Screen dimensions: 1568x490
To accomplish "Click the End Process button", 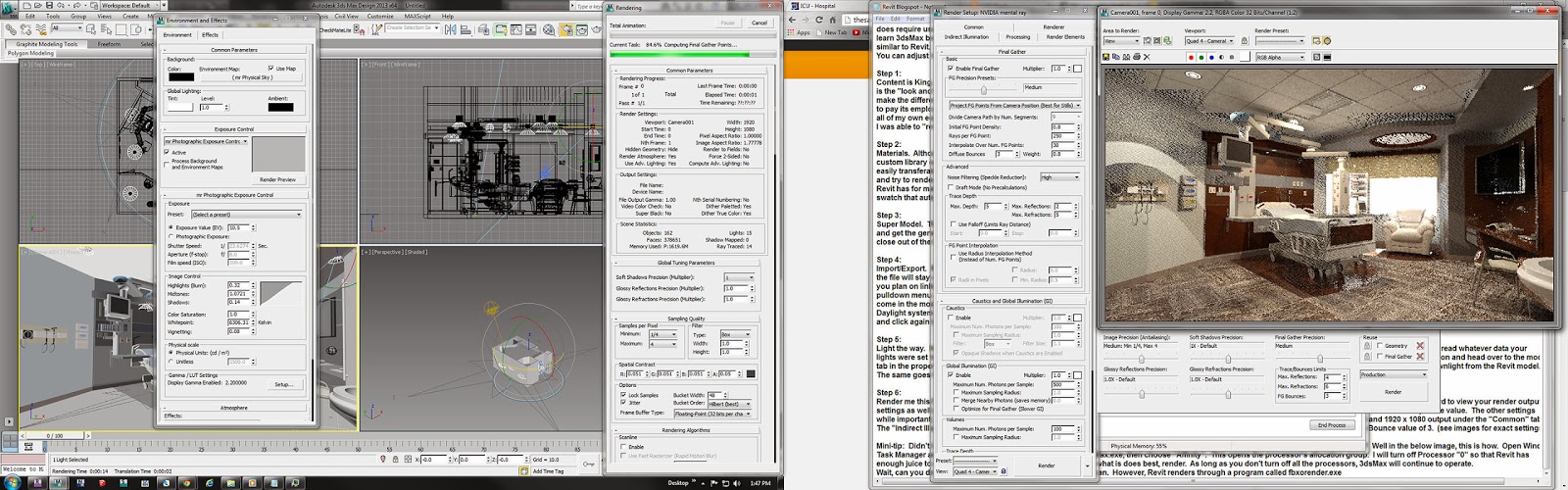I will (1331, 425).
